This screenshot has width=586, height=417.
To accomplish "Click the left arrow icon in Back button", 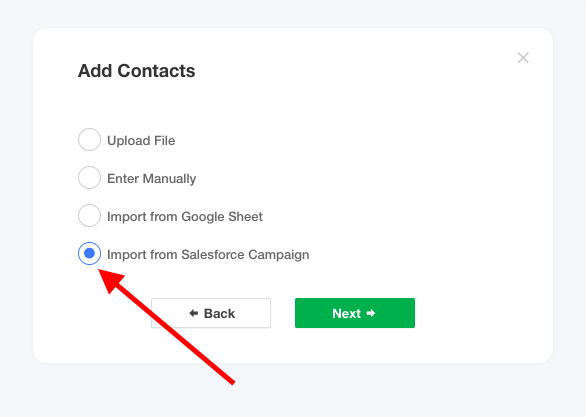I will click(194, 313).
